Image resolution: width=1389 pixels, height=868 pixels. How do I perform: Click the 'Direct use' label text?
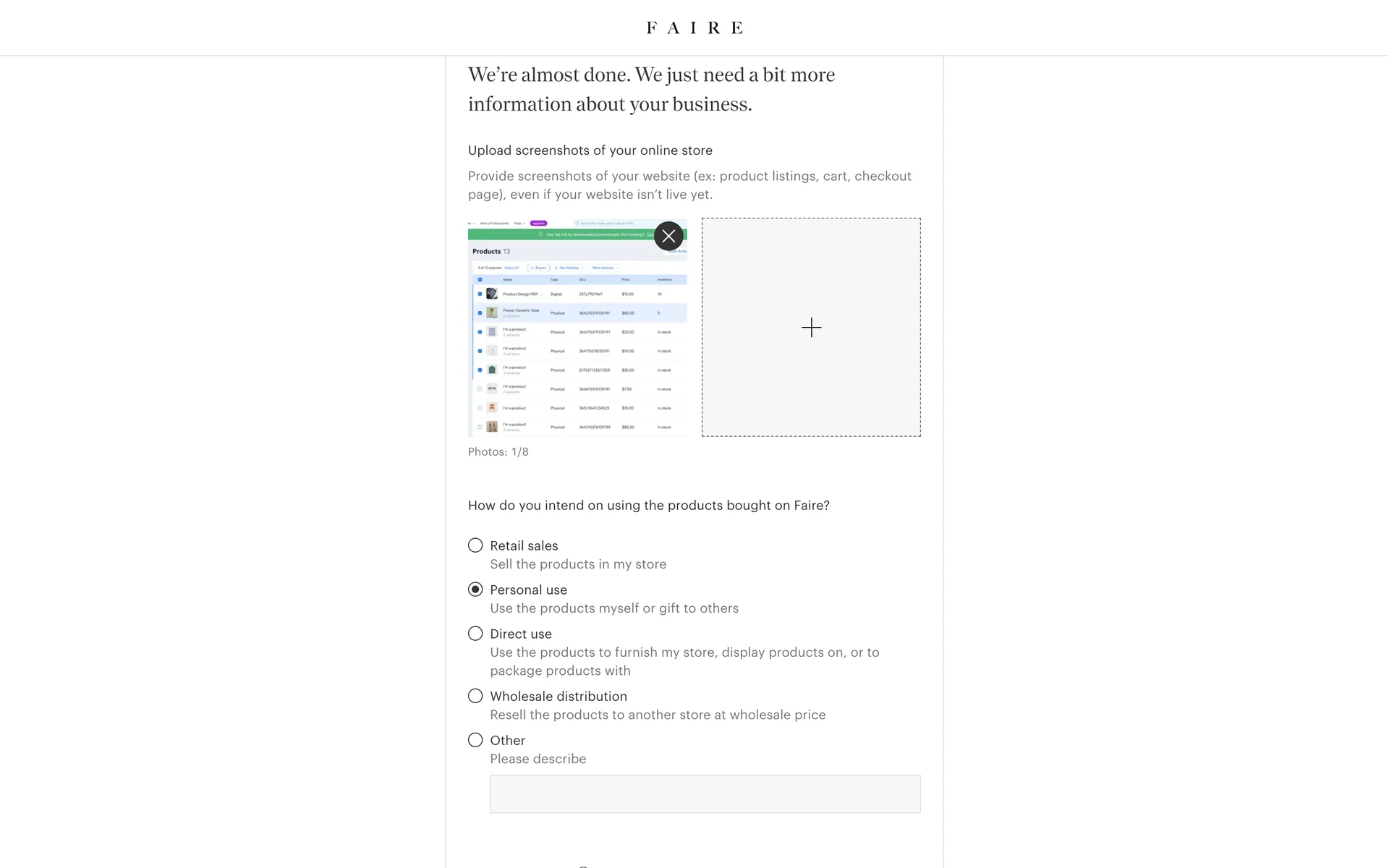[520, 634]
